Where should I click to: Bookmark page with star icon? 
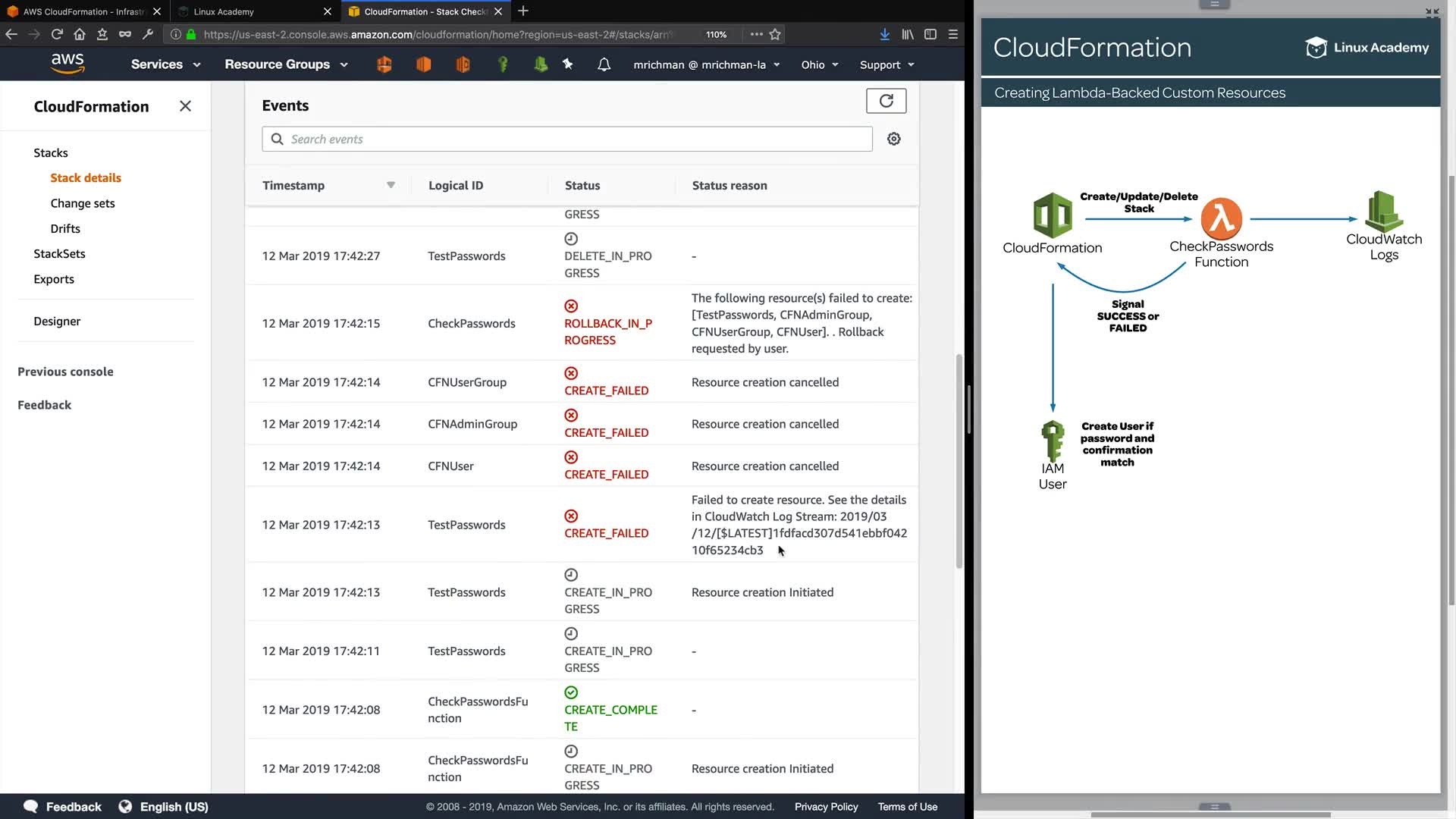tap(775, 34)
